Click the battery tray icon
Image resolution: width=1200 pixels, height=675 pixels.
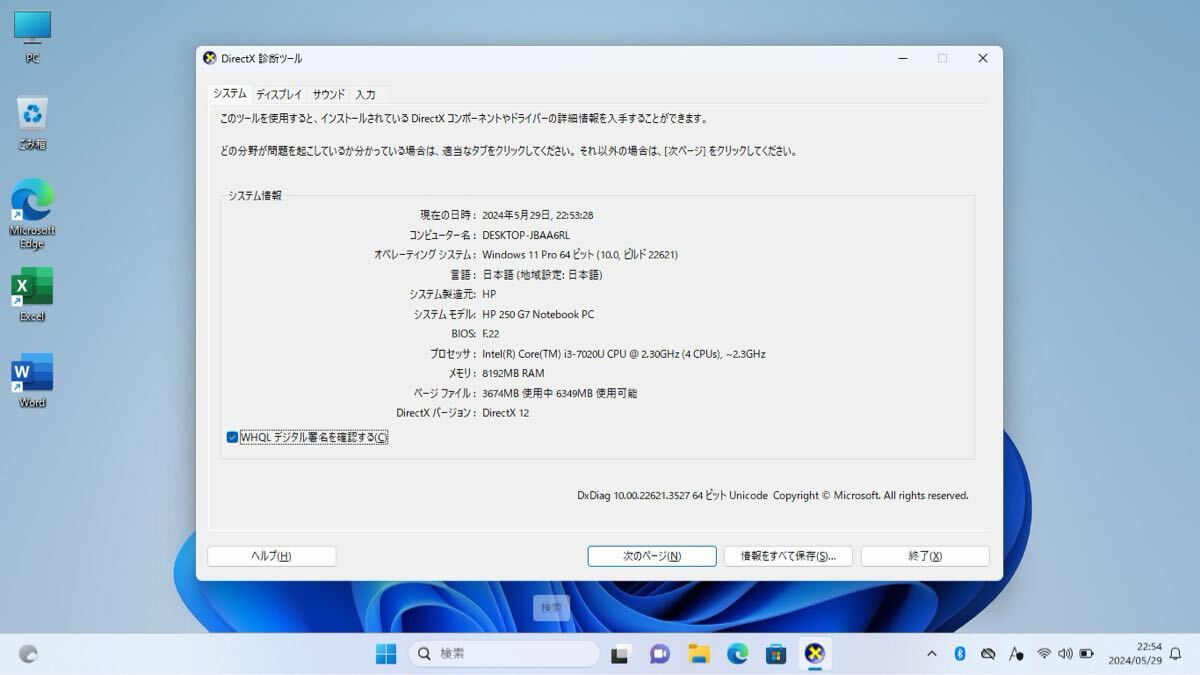click(1087, 654)
